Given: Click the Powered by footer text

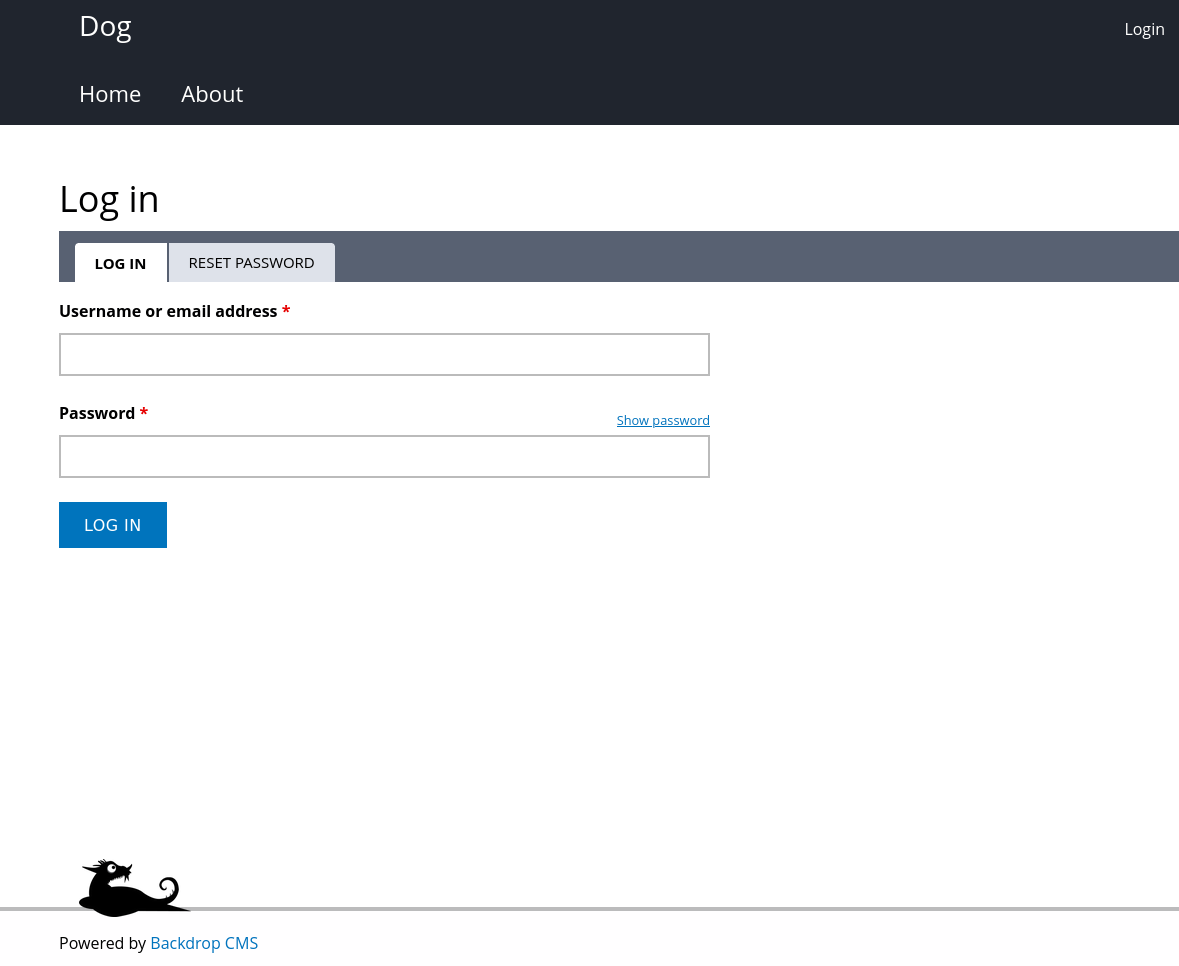Looking at the screenshot, I should tap(103, 943).
